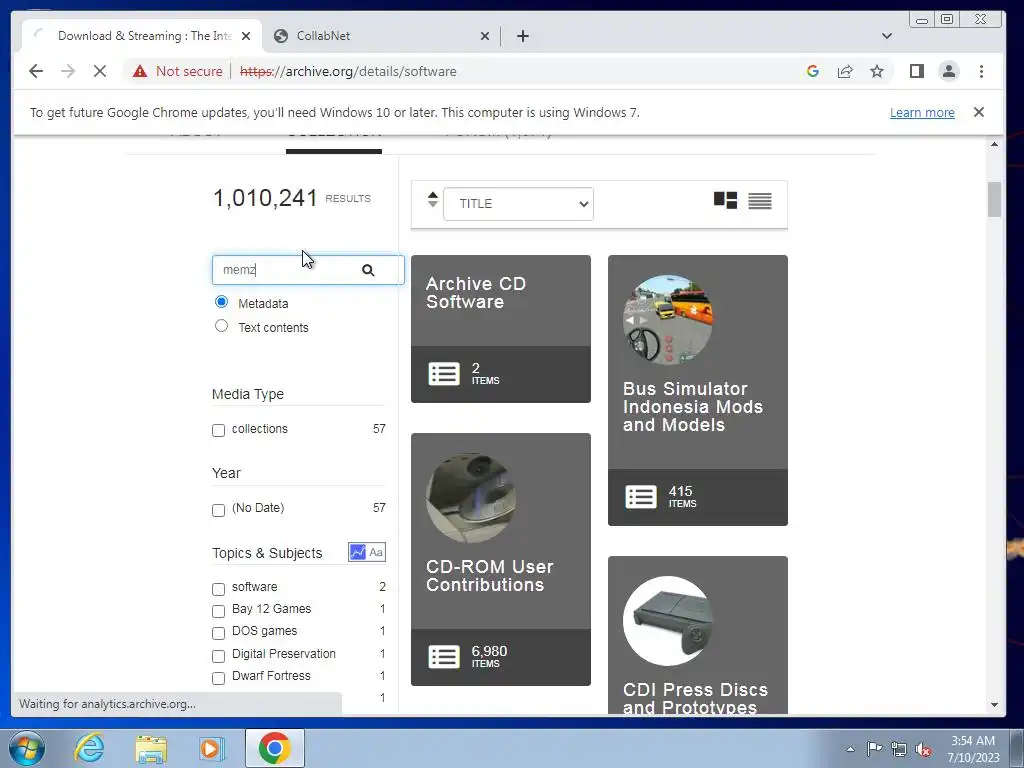Run the search using the magnifier icon

coord(368,270)
